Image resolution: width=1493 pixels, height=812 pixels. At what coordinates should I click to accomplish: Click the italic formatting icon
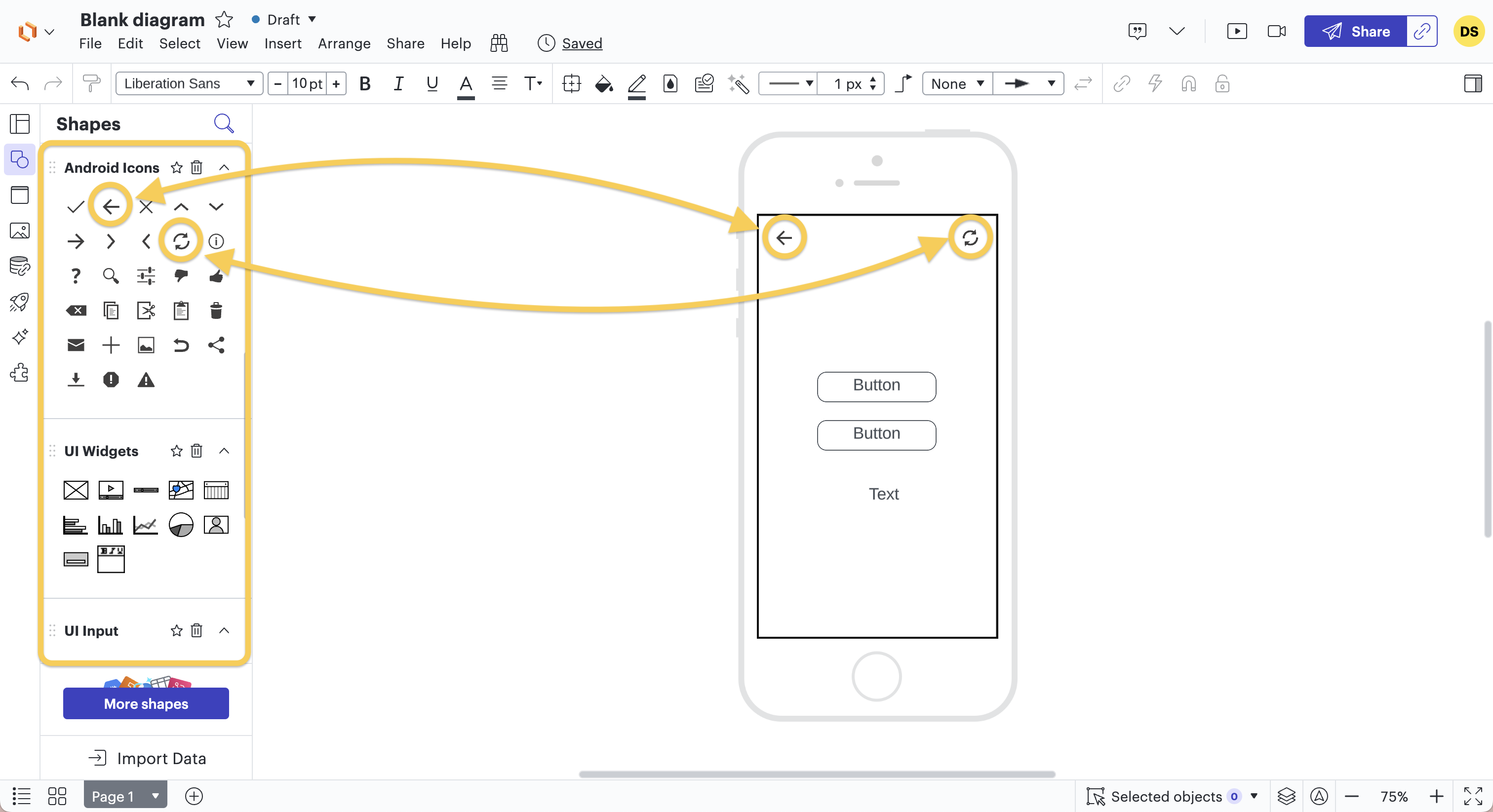[398, 84]
